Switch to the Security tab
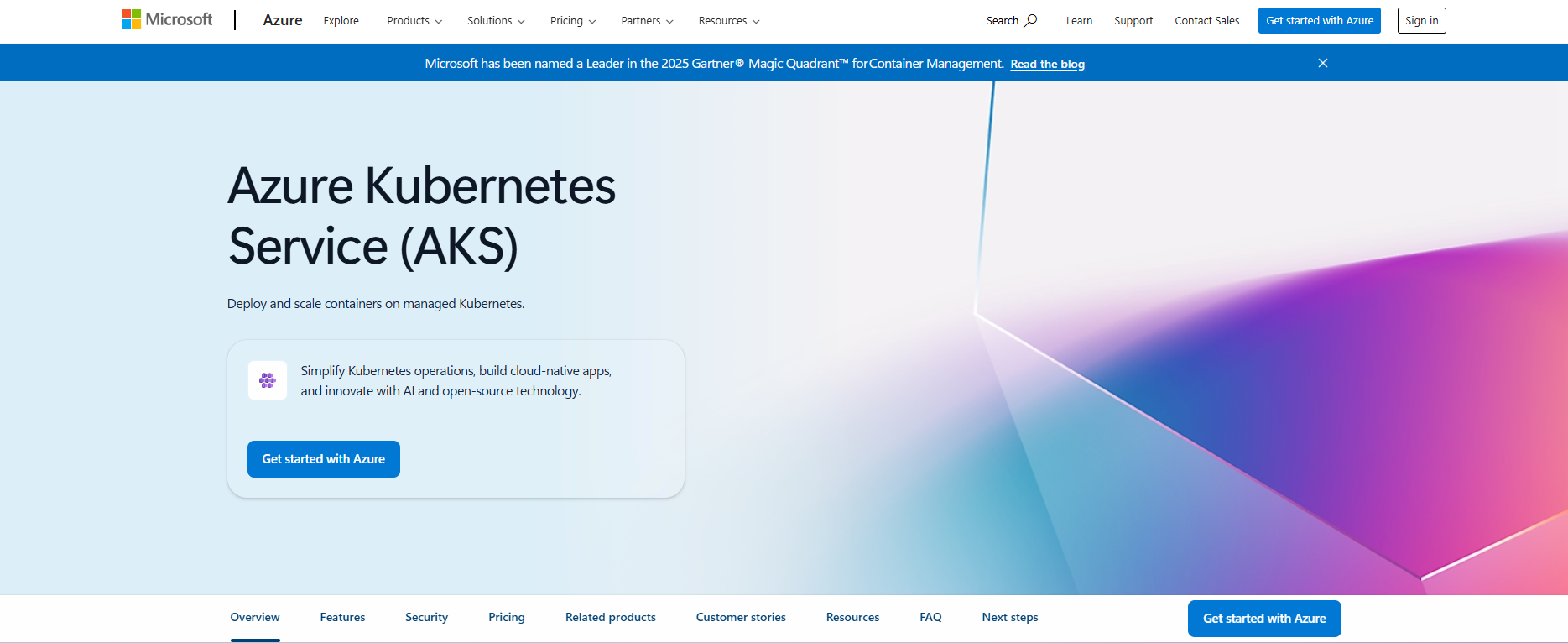This screenshot has height=643, width=1568. pos(426,617)
